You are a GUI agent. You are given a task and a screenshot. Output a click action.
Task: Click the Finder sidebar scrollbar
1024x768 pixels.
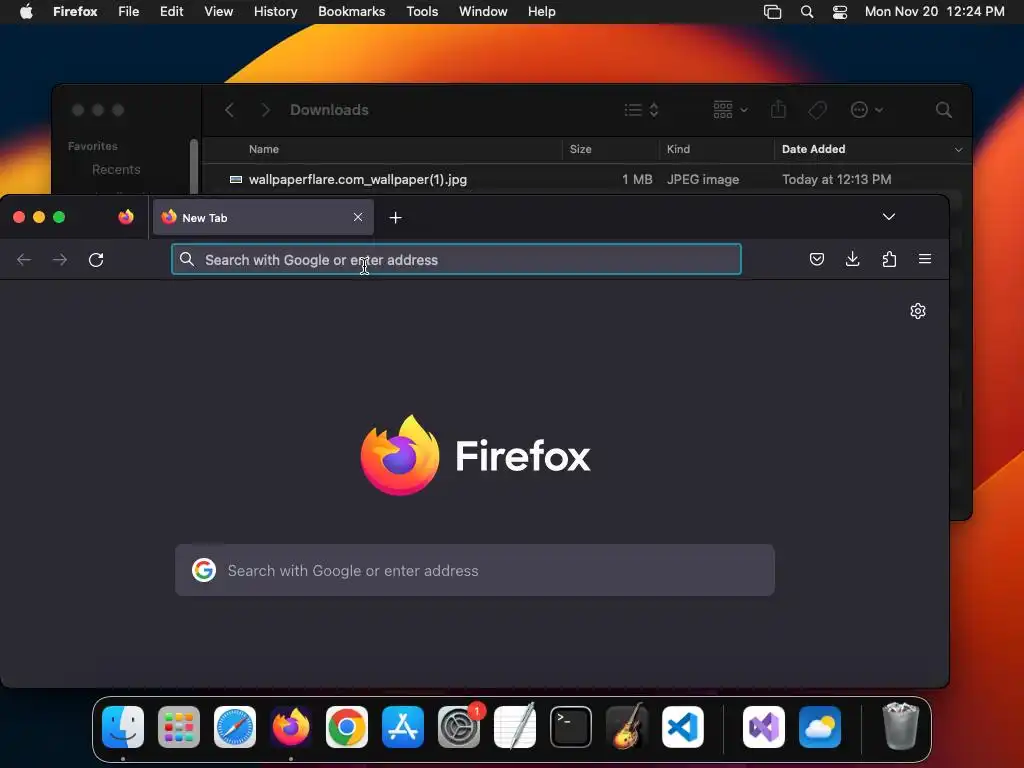pyautogui.click(x=194, y=167)
